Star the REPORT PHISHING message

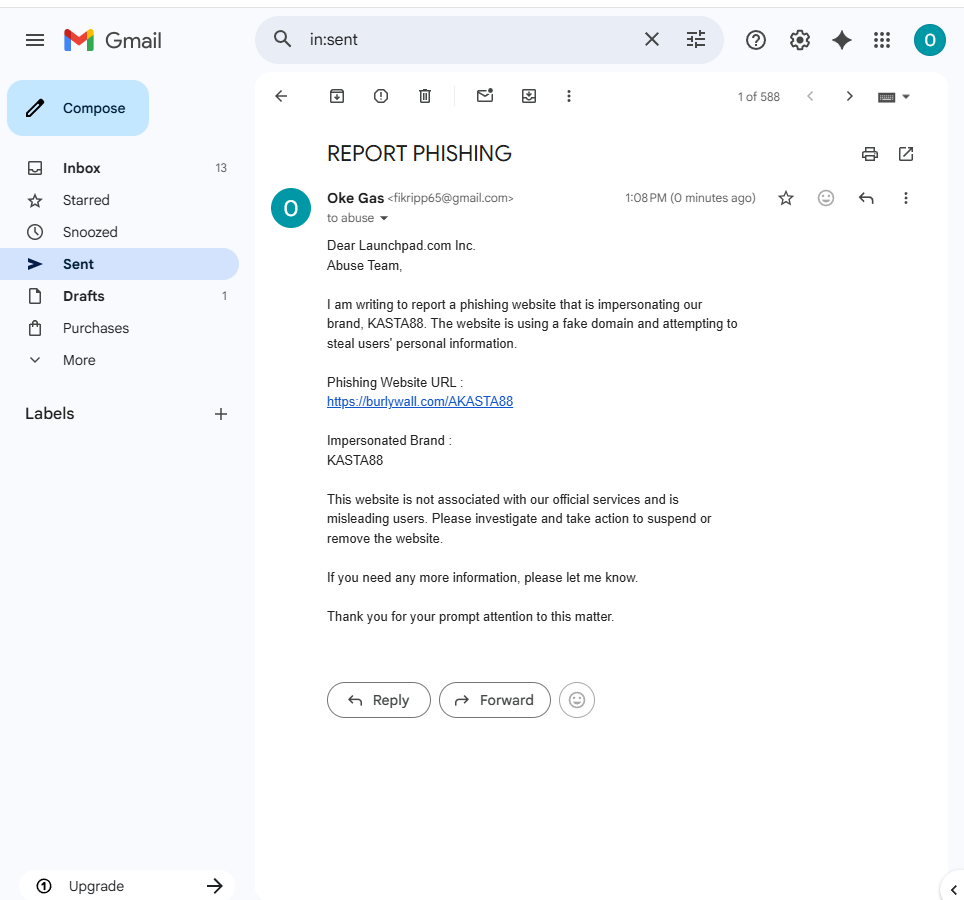click(786, 198)
